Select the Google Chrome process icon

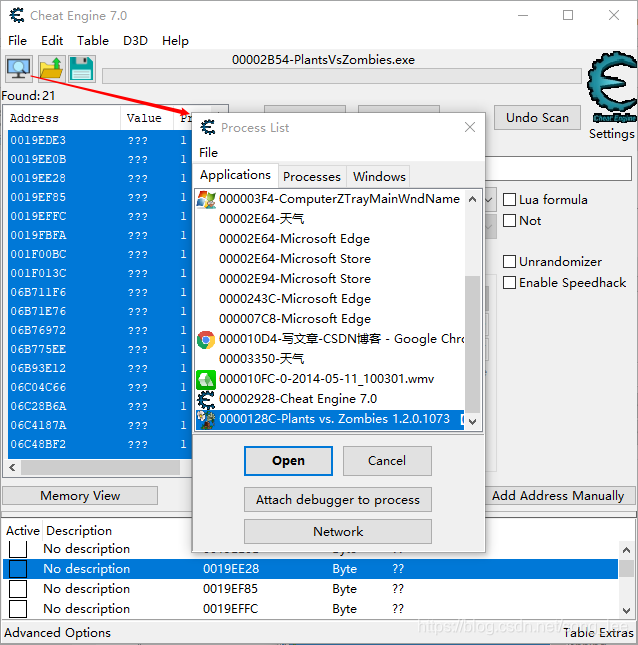[206, 339]
